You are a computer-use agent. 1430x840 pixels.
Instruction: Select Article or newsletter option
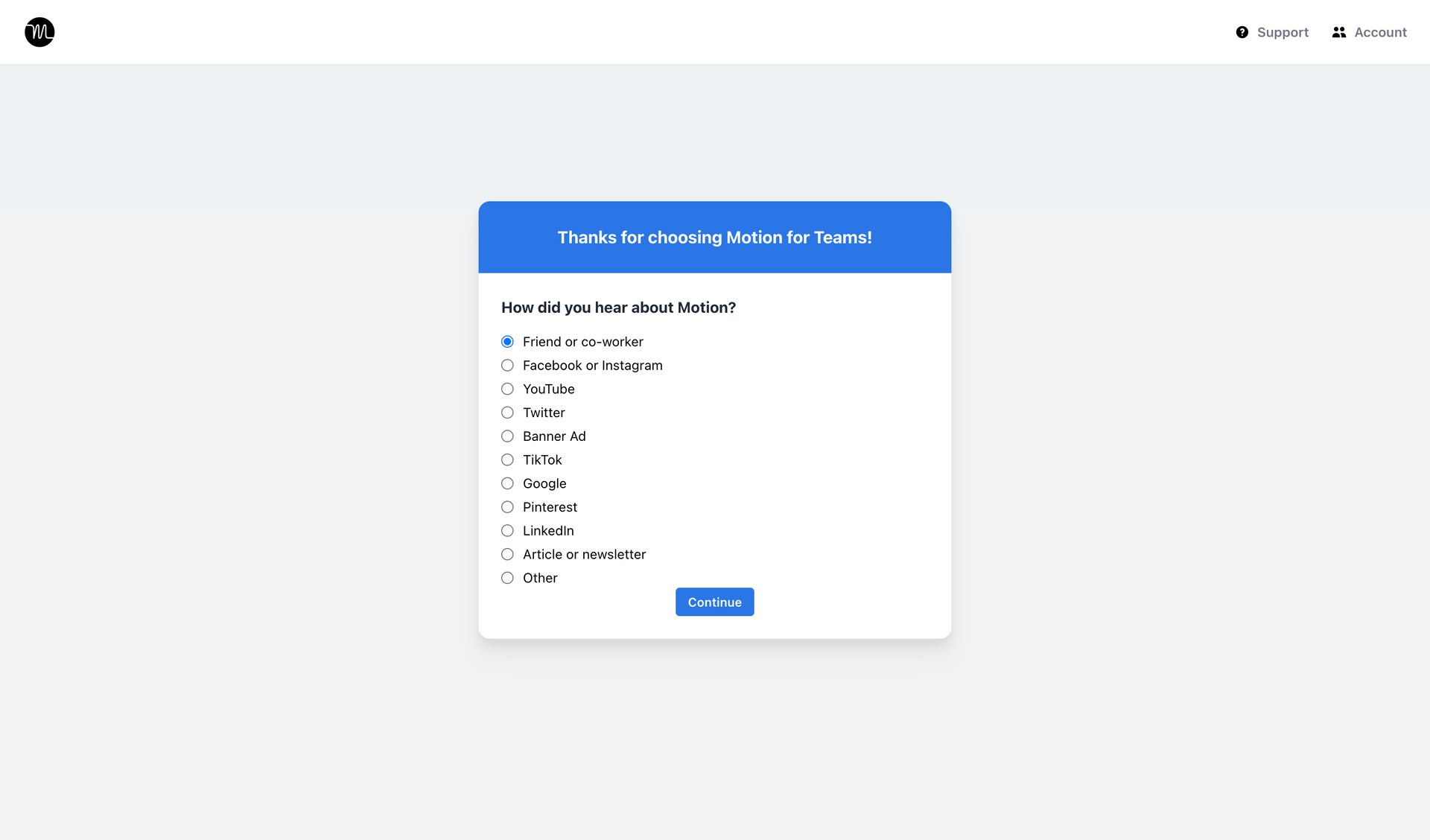(x=507, y=554)
